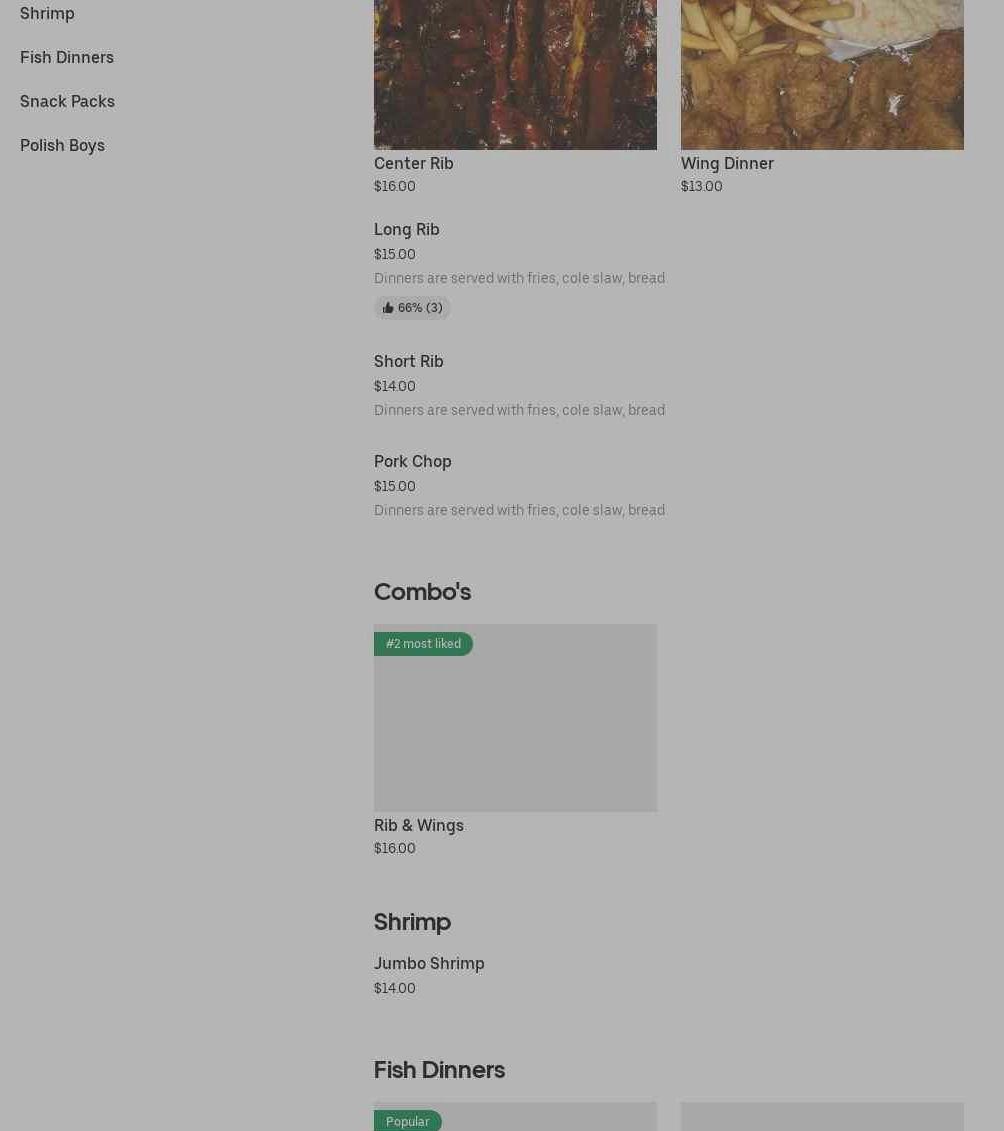The width and height of the screenshot is (1004, 1131).
Task: Open Shrimp category in sidebar
Action: [x=47, y=13]
